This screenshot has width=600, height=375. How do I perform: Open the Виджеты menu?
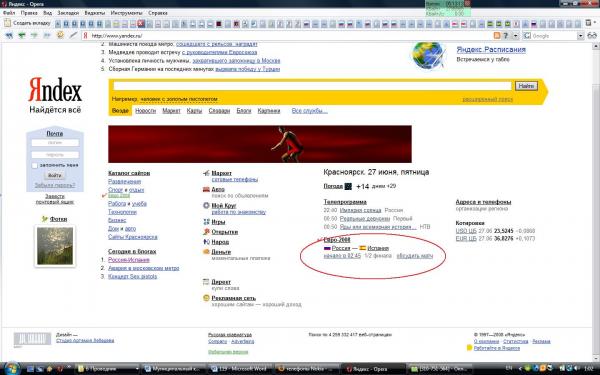95,13
